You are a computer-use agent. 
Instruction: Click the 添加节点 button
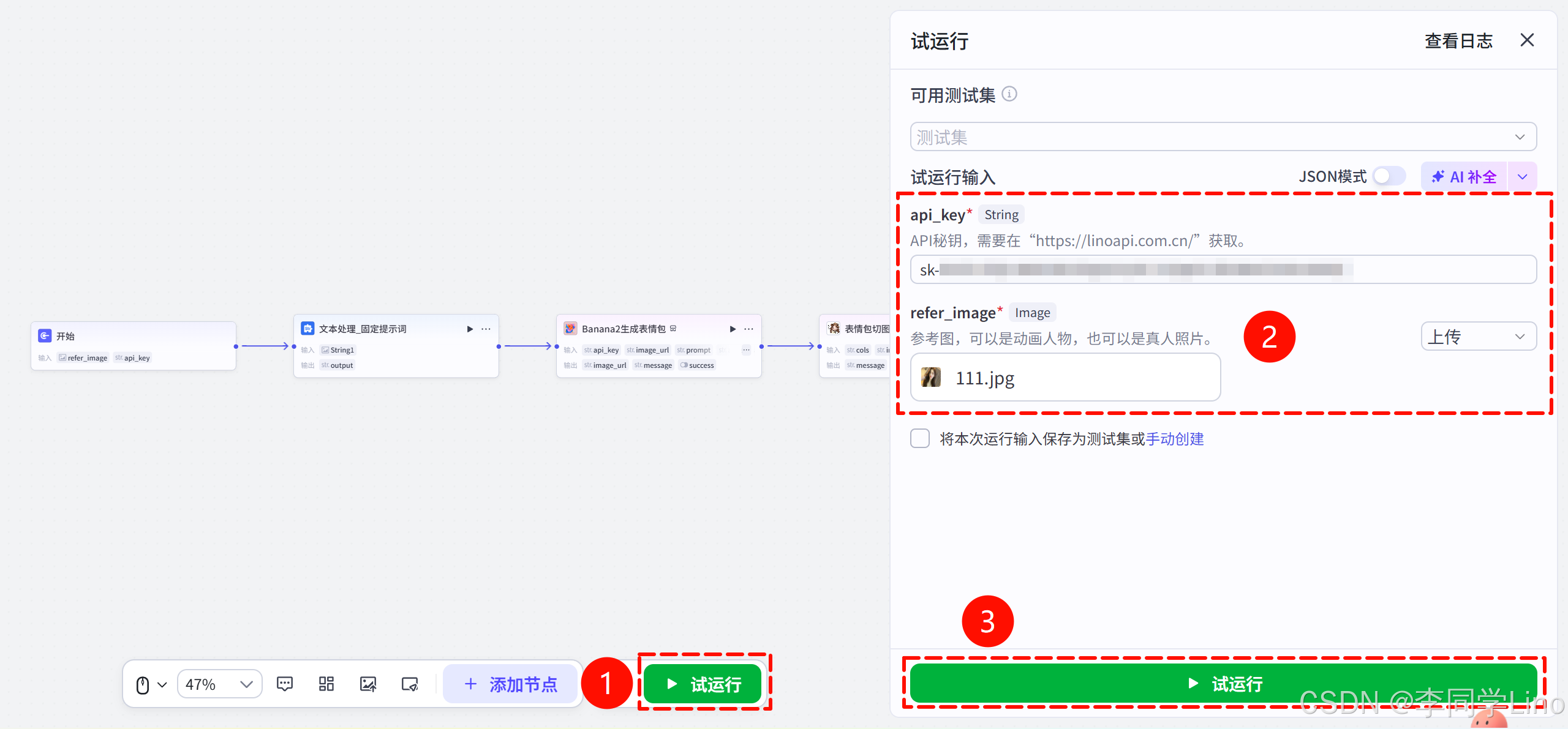pyautogui.click(x=511, y=684)
